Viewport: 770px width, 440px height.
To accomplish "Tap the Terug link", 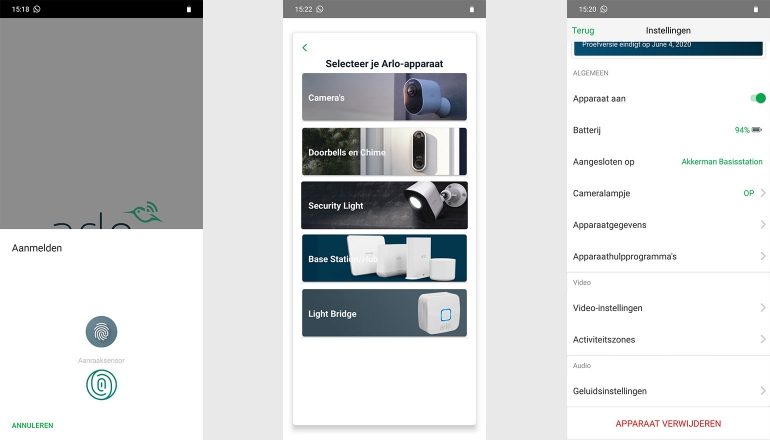I will 583,31.
